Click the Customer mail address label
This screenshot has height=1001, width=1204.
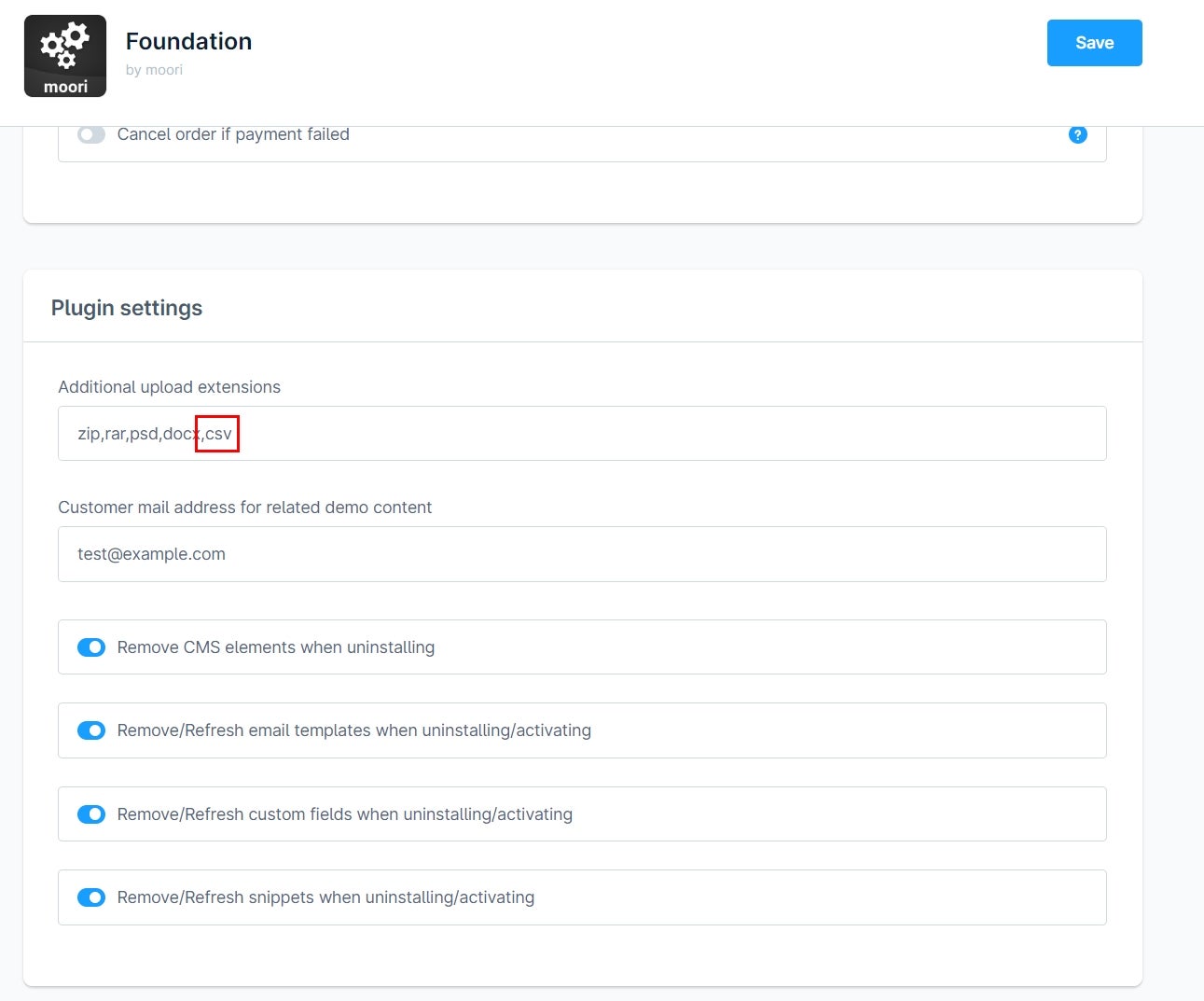245,507
